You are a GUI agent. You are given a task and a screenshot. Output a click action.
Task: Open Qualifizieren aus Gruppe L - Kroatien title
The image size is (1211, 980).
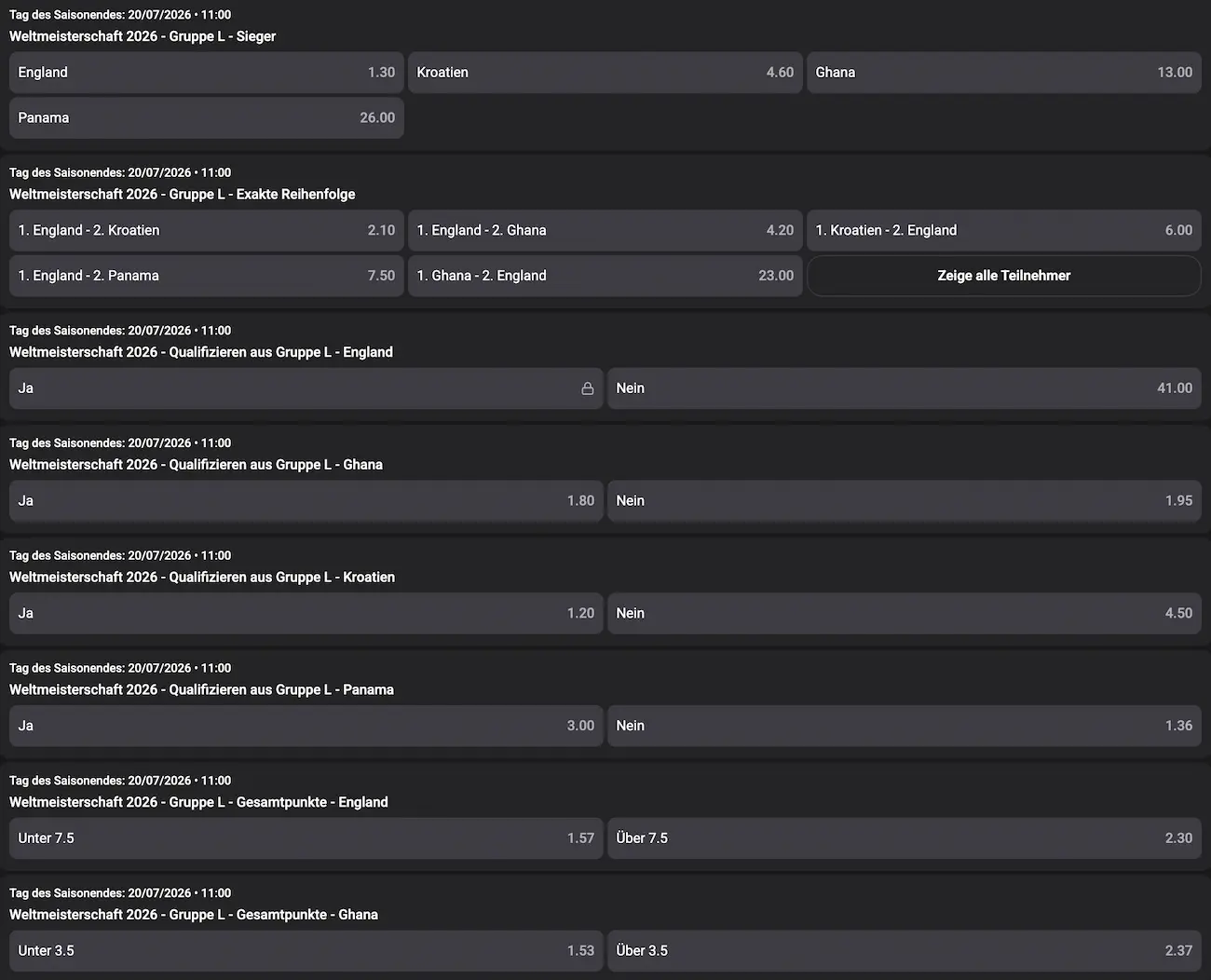tap(202, 578)
